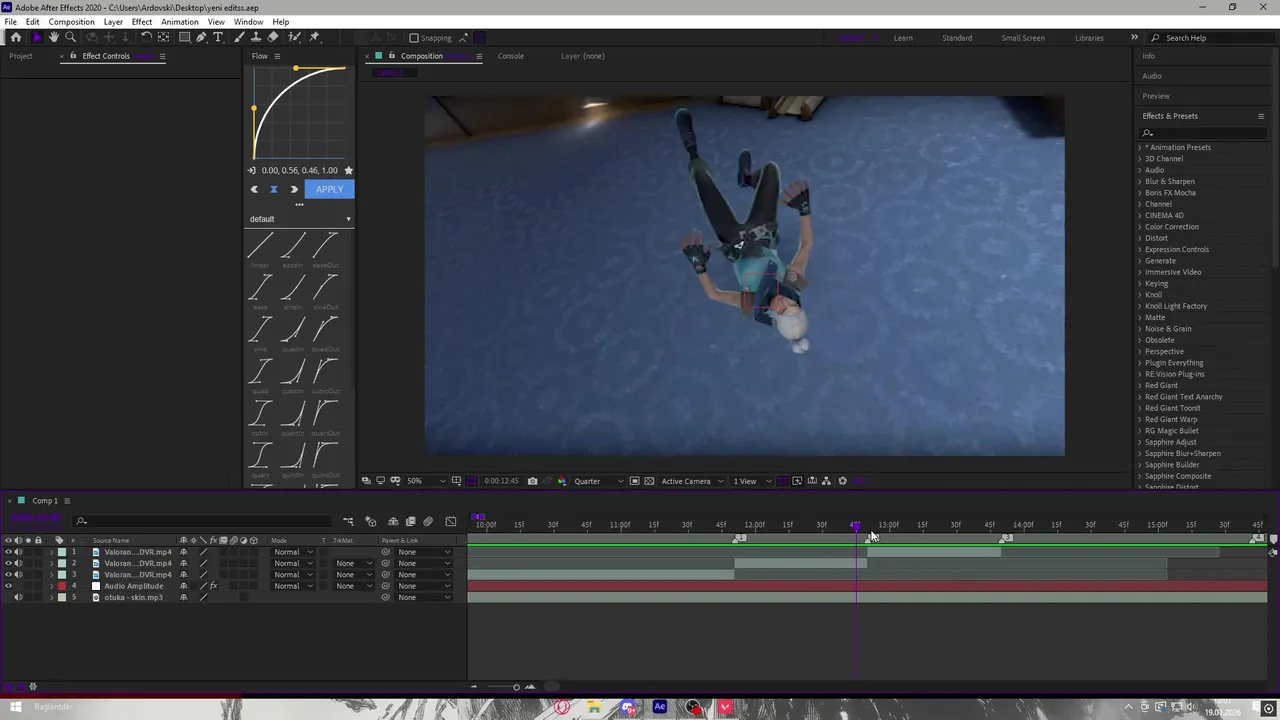The width and height of the screenshot is (1280, 720).
Task: Select the Selection tool arrow
Action: (37, 38)
